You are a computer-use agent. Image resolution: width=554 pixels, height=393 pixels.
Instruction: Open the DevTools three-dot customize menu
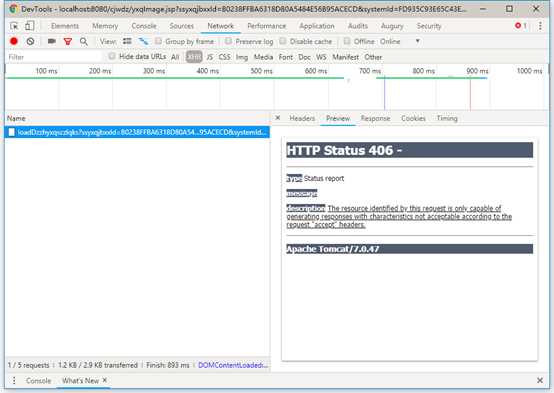pyautogui.click(x=540, y=25)
